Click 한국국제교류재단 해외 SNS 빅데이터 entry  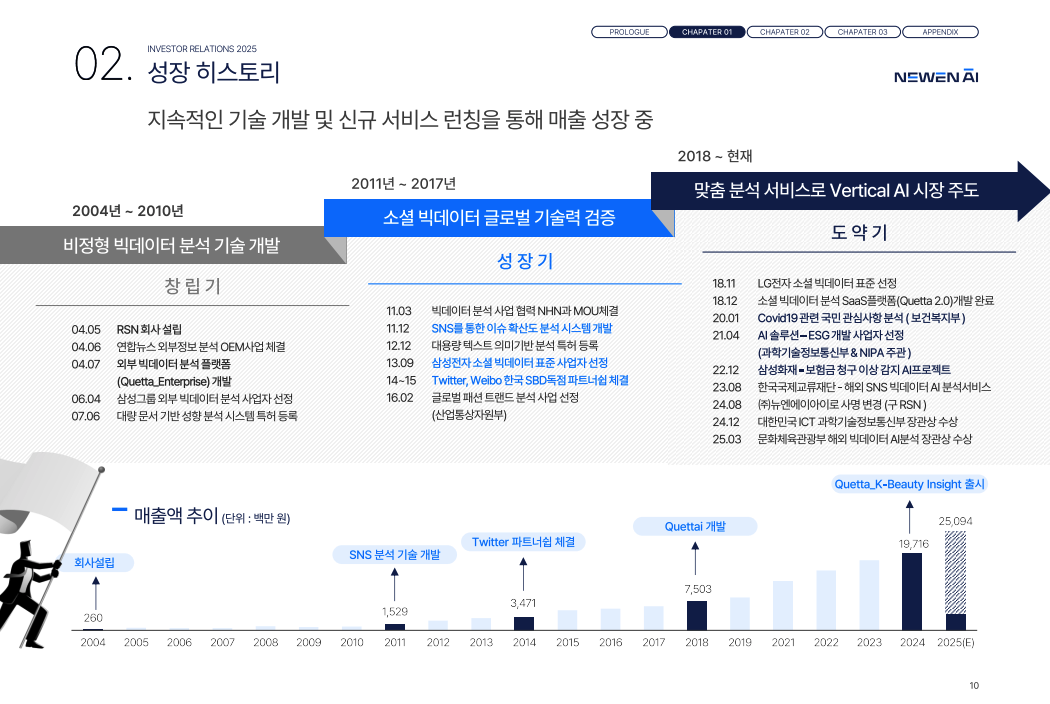(x=875, y=388)
